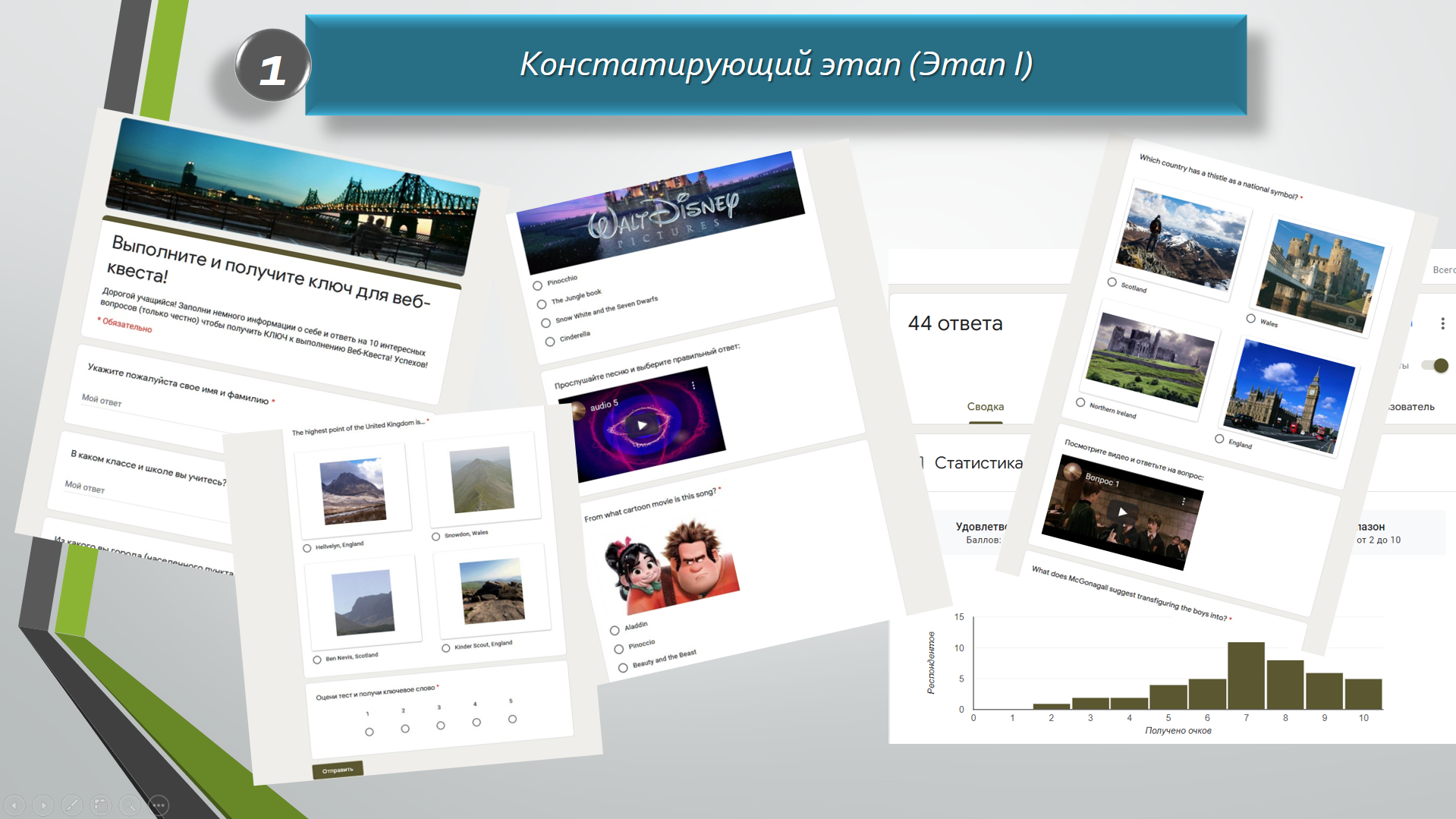The height and width of the screenshot is (819, 1456).
Task: Click three-dot menu on Вопрос 1 video
Action: click(x=1183, y=502)
